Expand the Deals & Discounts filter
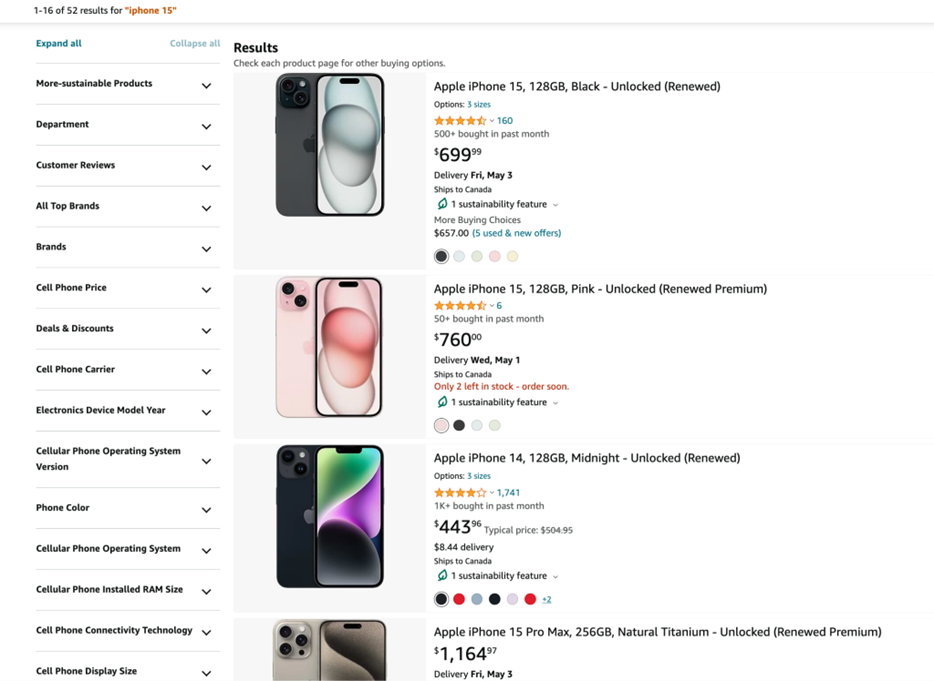 (206, 330)
